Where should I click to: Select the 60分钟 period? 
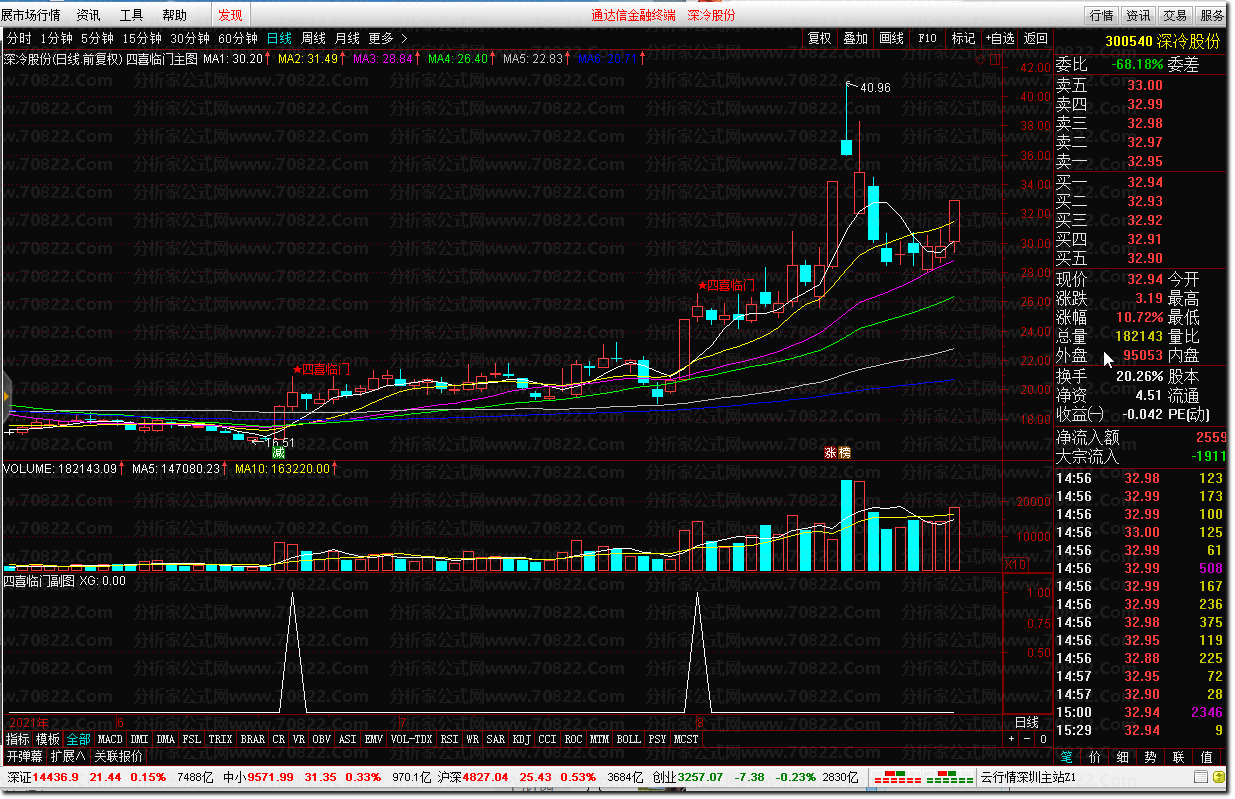click(x=238, y=38)
